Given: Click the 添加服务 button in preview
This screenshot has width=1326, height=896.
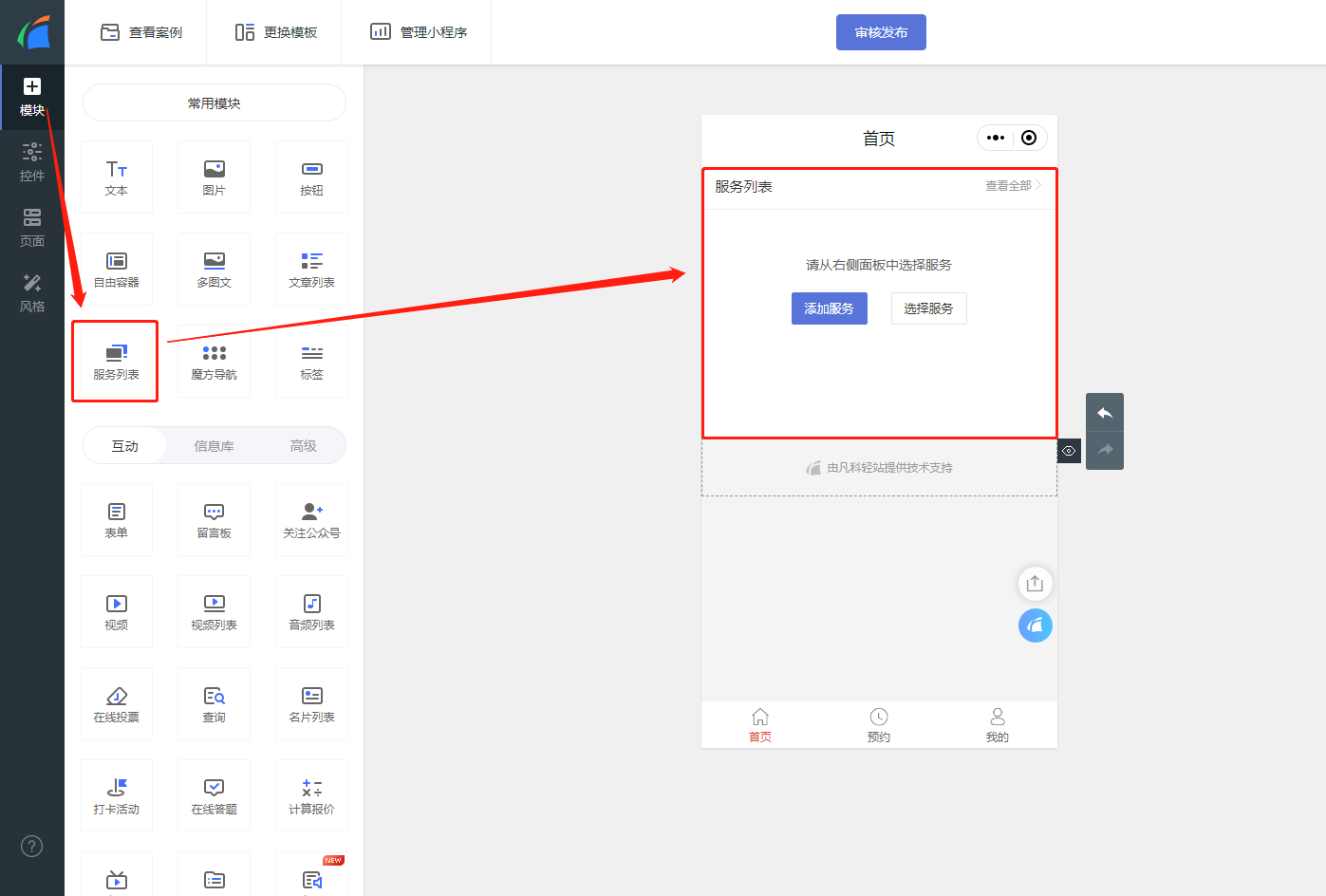Looking at the screenshot, I should click(x=829, y=308).
